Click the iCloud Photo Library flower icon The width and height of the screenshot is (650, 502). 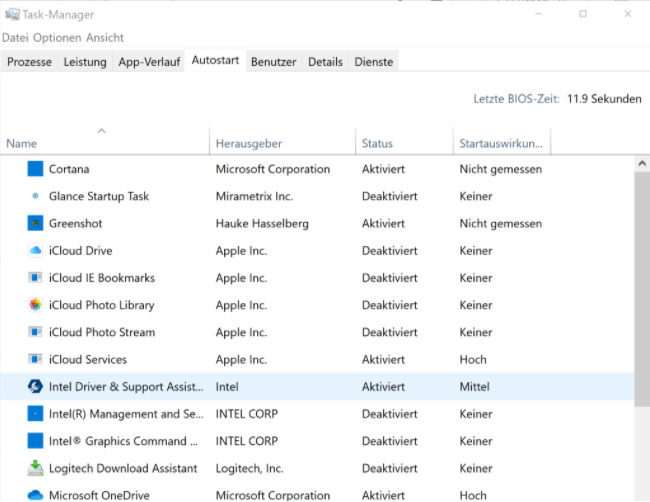(x=35, y=305)
